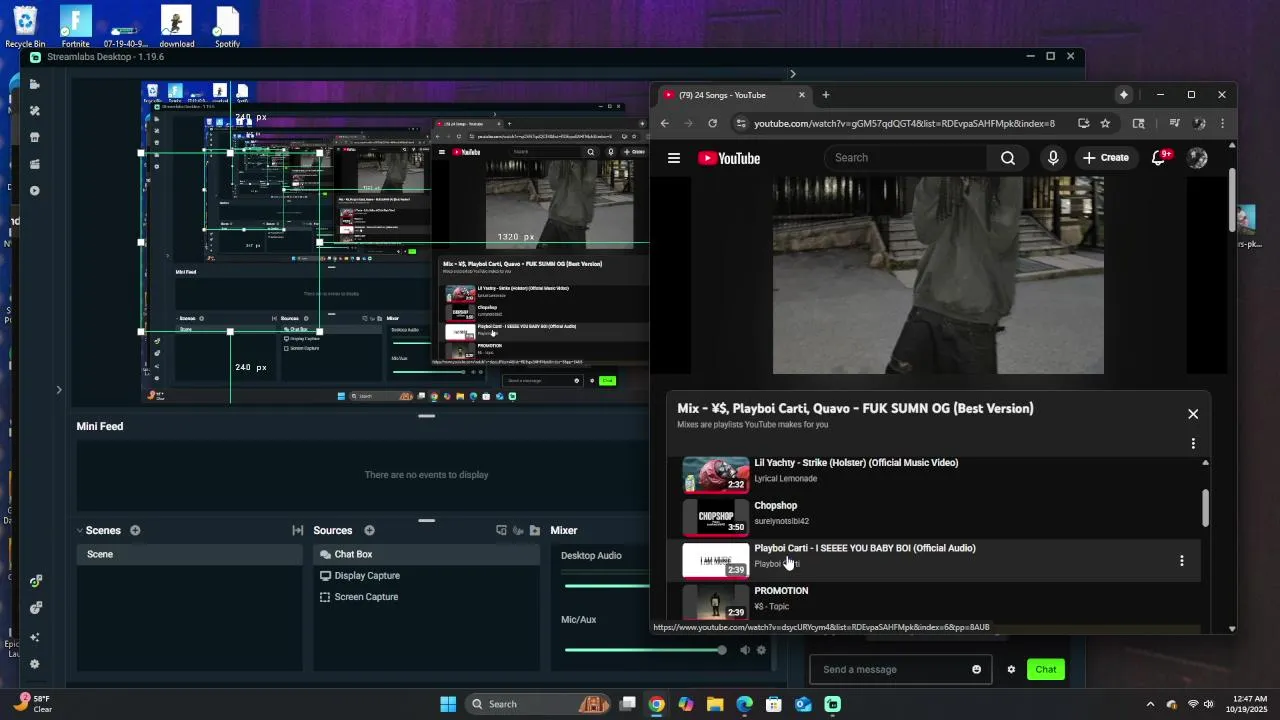The image size is (1280, 720).
Task: Open the YouTube guide hamburger menu
Action: [674, 158]
